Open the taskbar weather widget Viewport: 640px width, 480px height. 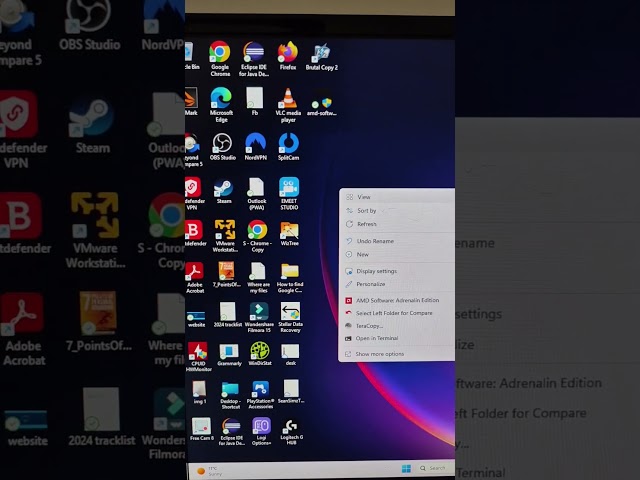(x=209, y=471)
